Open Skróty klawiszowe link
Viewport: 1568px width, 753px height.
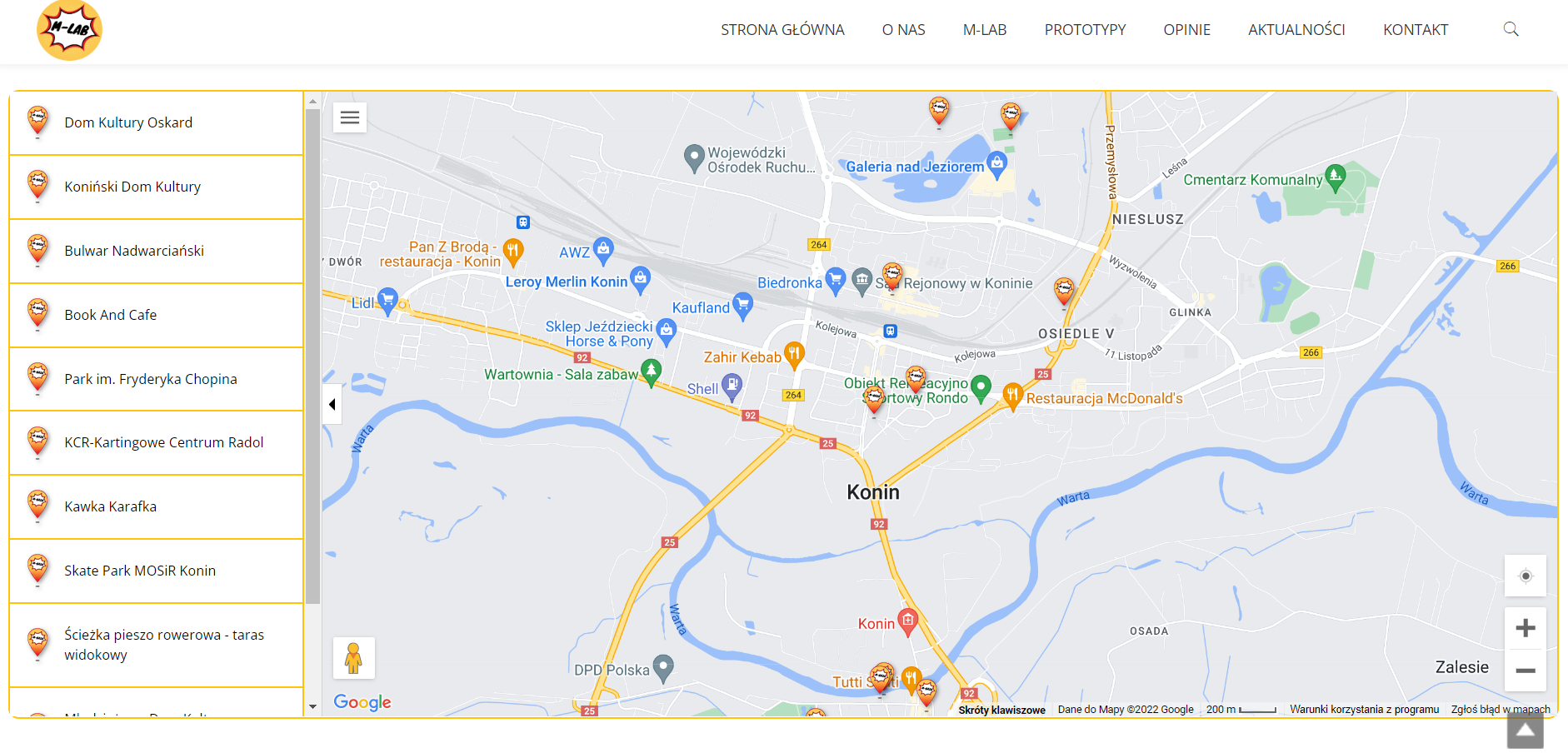tap(1001, 711)
